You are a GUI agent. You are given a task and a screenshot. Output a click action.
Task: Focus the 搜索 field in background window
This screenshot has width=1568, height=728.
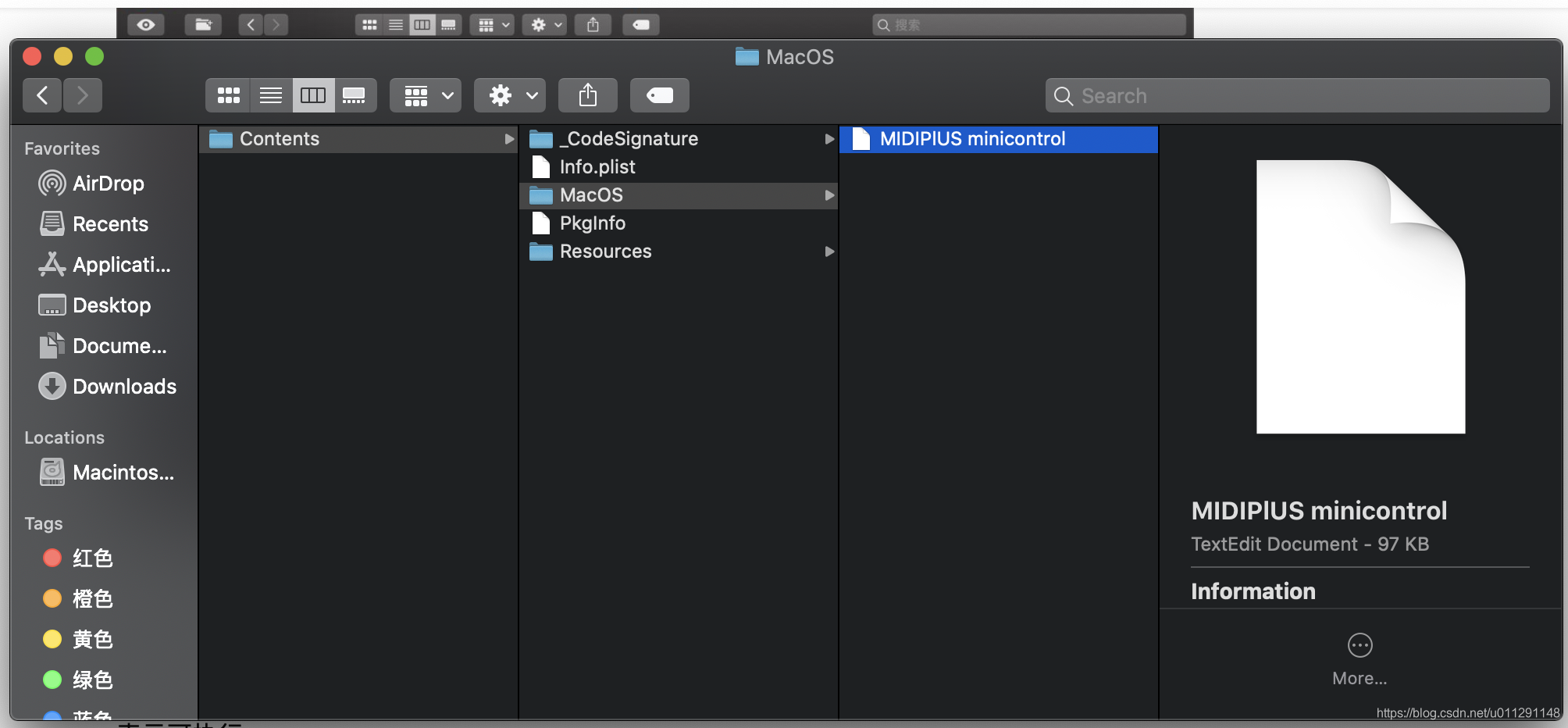point(1029,25)
